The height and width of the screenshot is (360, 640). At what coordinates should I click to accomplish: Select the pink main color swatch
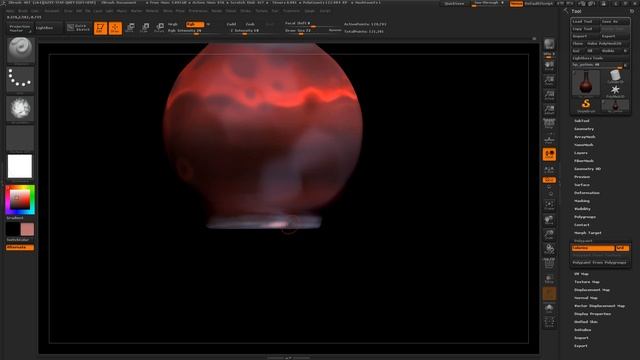click(x=27, y=229)
